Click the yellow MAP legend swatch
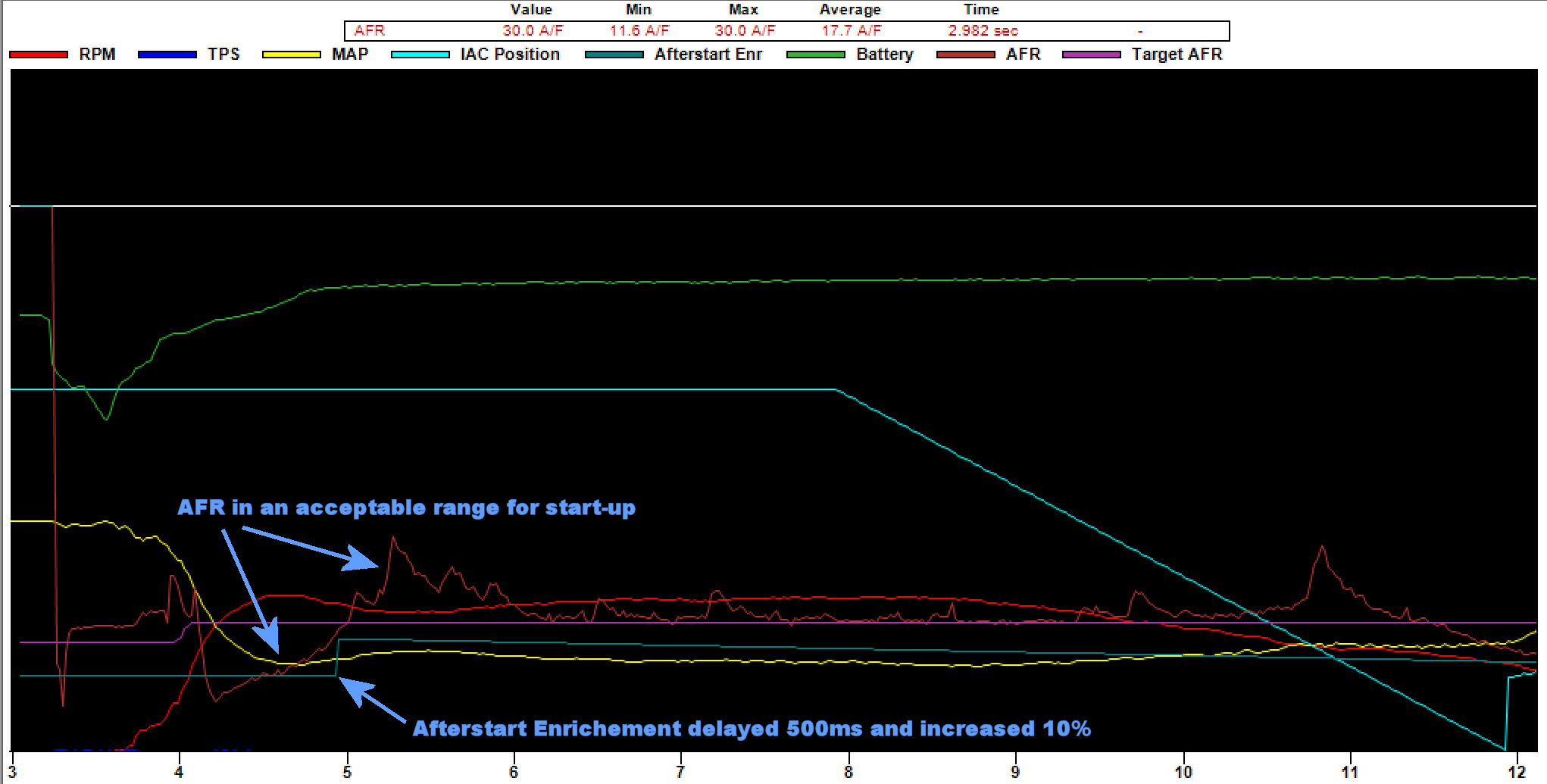The width and height of the screenshot is (1547, 784). click(292, 55)
